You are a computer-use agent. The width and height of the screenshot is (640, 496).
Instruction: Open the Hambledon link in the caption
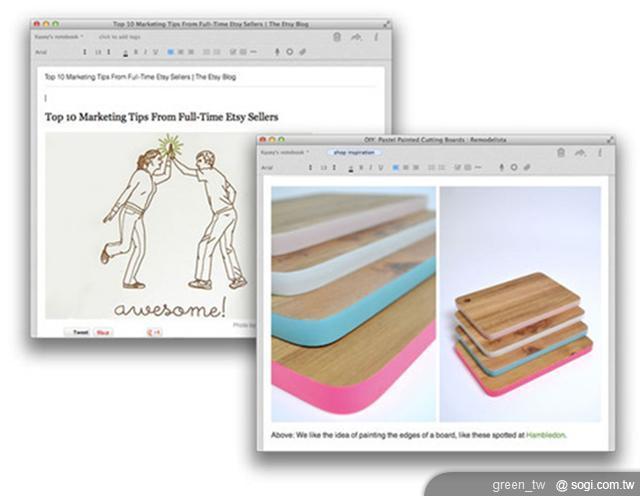point(546,435)
